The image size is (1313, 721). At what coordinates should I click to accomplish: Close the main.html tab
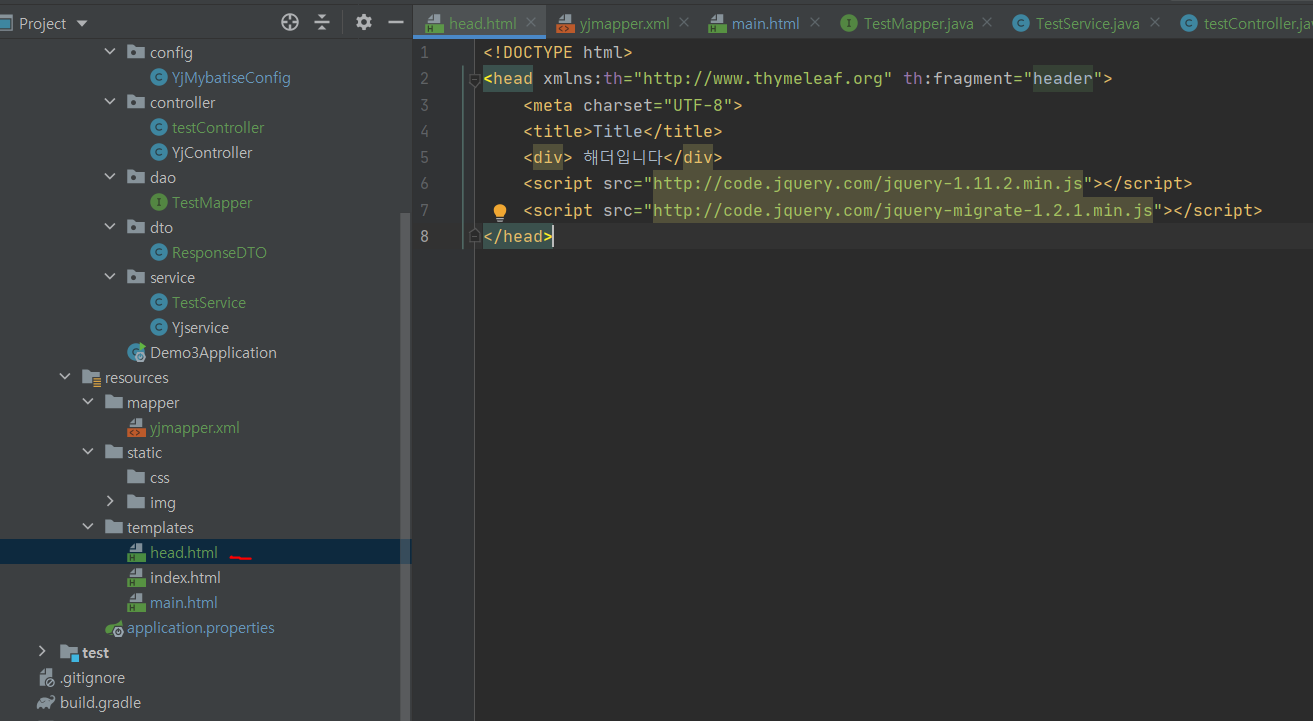tap(815, 23)
